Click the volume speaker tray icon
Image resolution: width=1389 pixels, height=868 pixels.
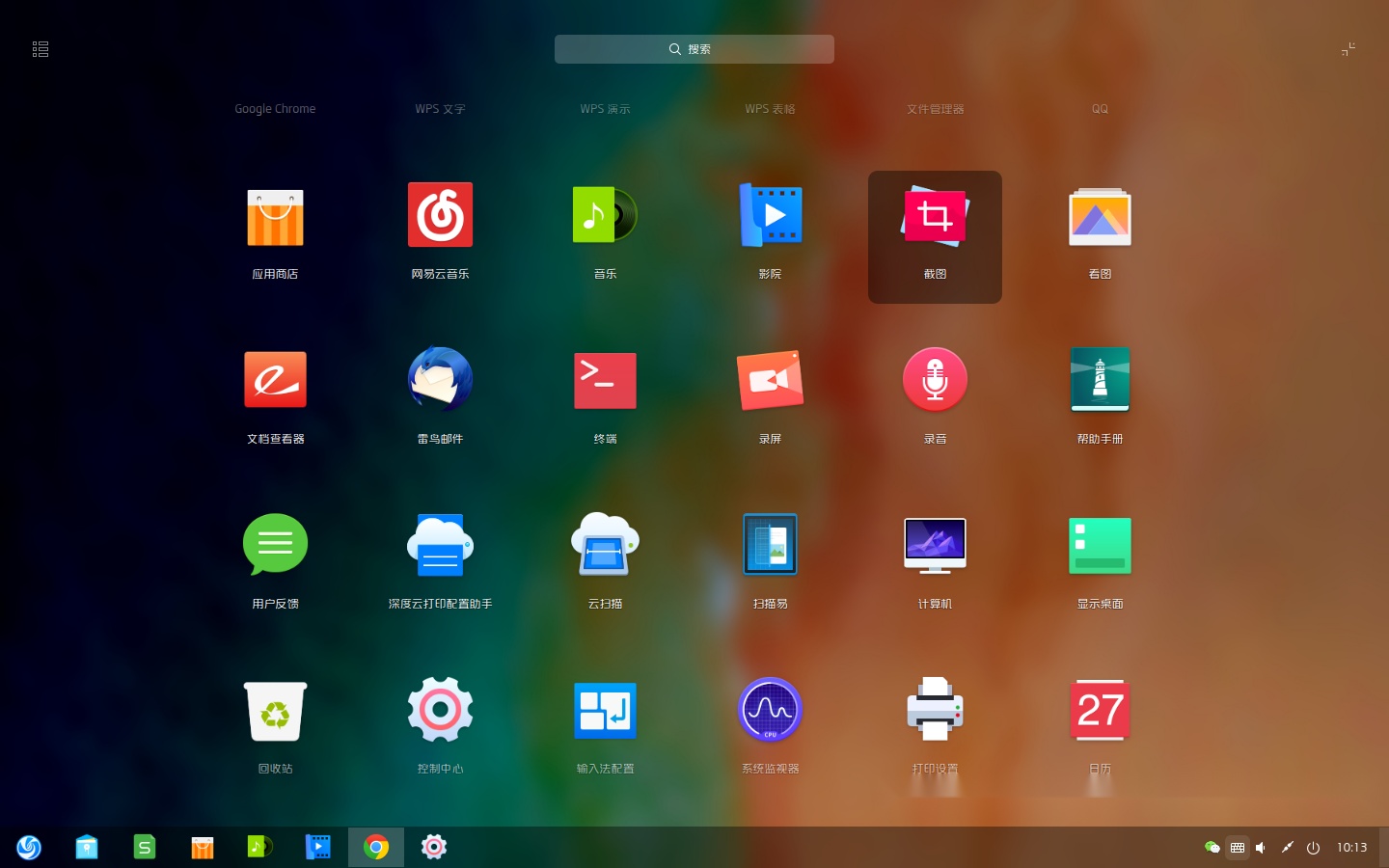point(1261,848)
